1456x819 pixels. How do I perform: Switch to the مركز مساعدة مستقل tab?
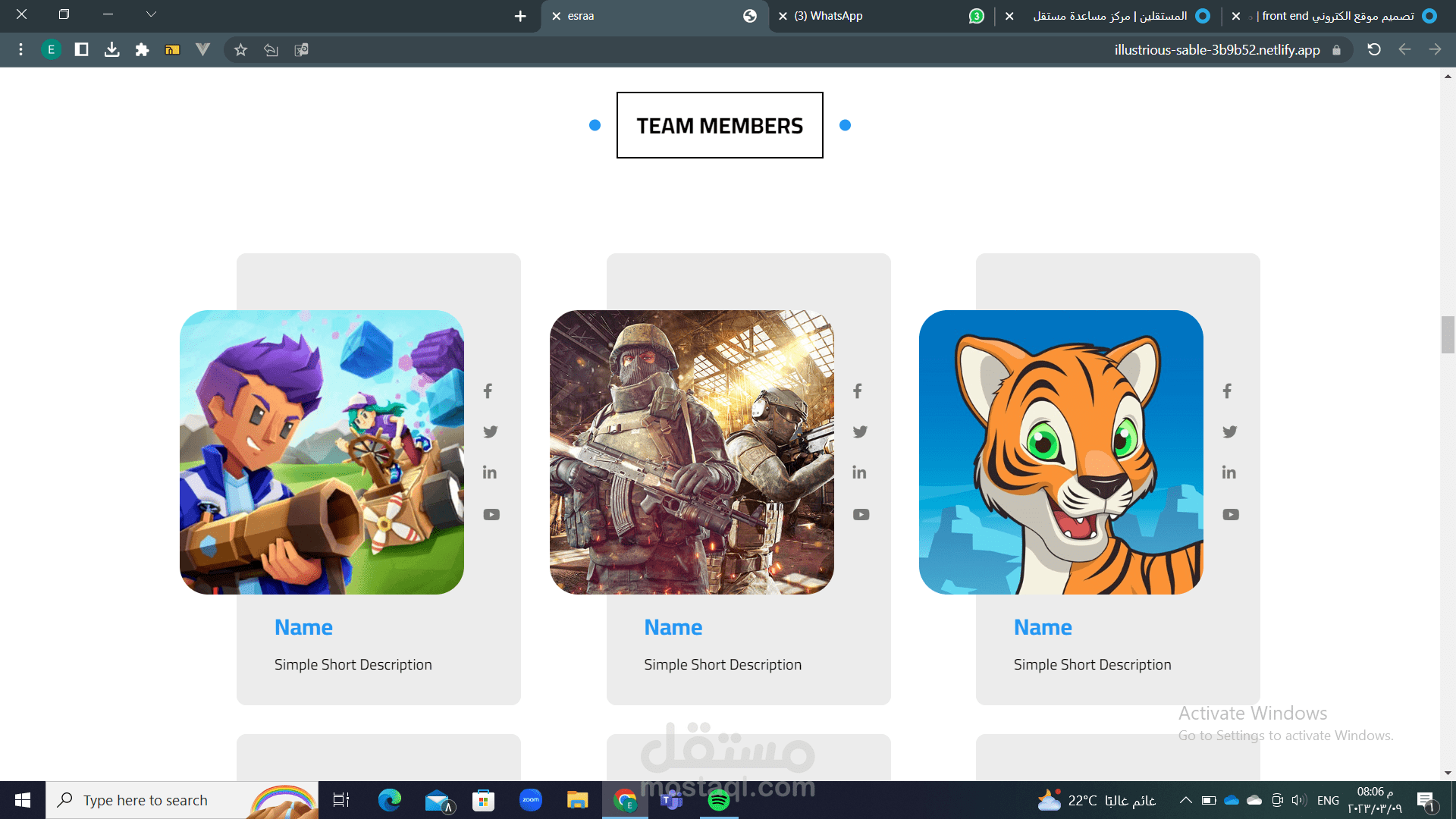point(1109,16)
